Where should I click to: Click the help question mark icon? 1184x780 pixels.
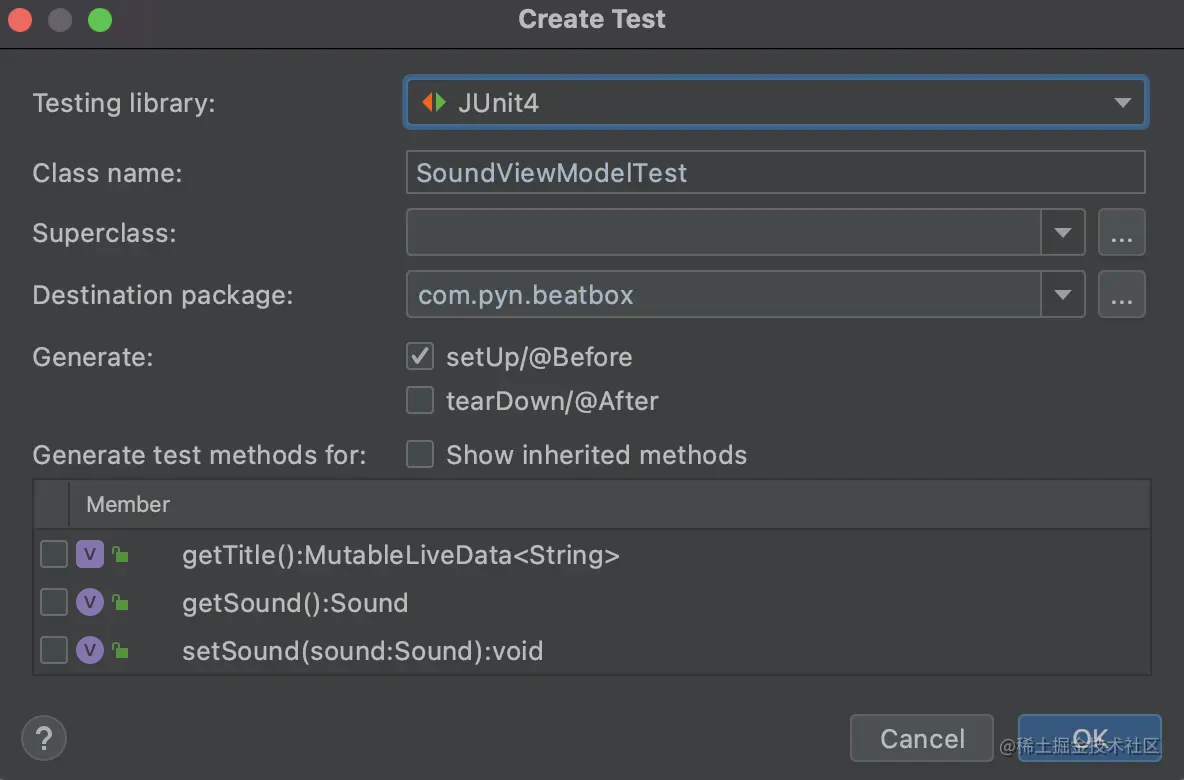tap(43, 739)
